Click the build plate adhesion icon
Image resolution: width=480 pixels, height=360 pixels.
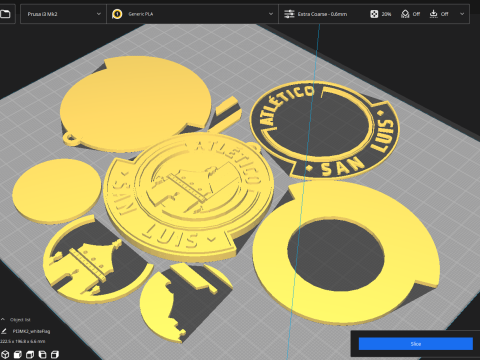(x=433, y=14)
